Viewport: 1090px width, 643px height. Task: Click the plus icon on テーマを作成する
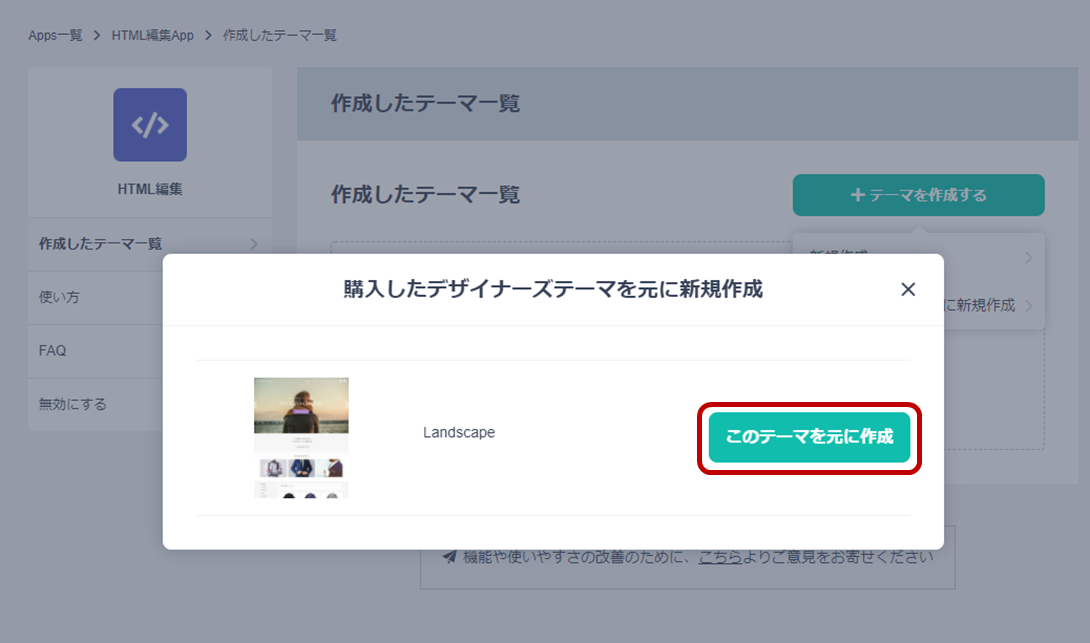(858, 195)
